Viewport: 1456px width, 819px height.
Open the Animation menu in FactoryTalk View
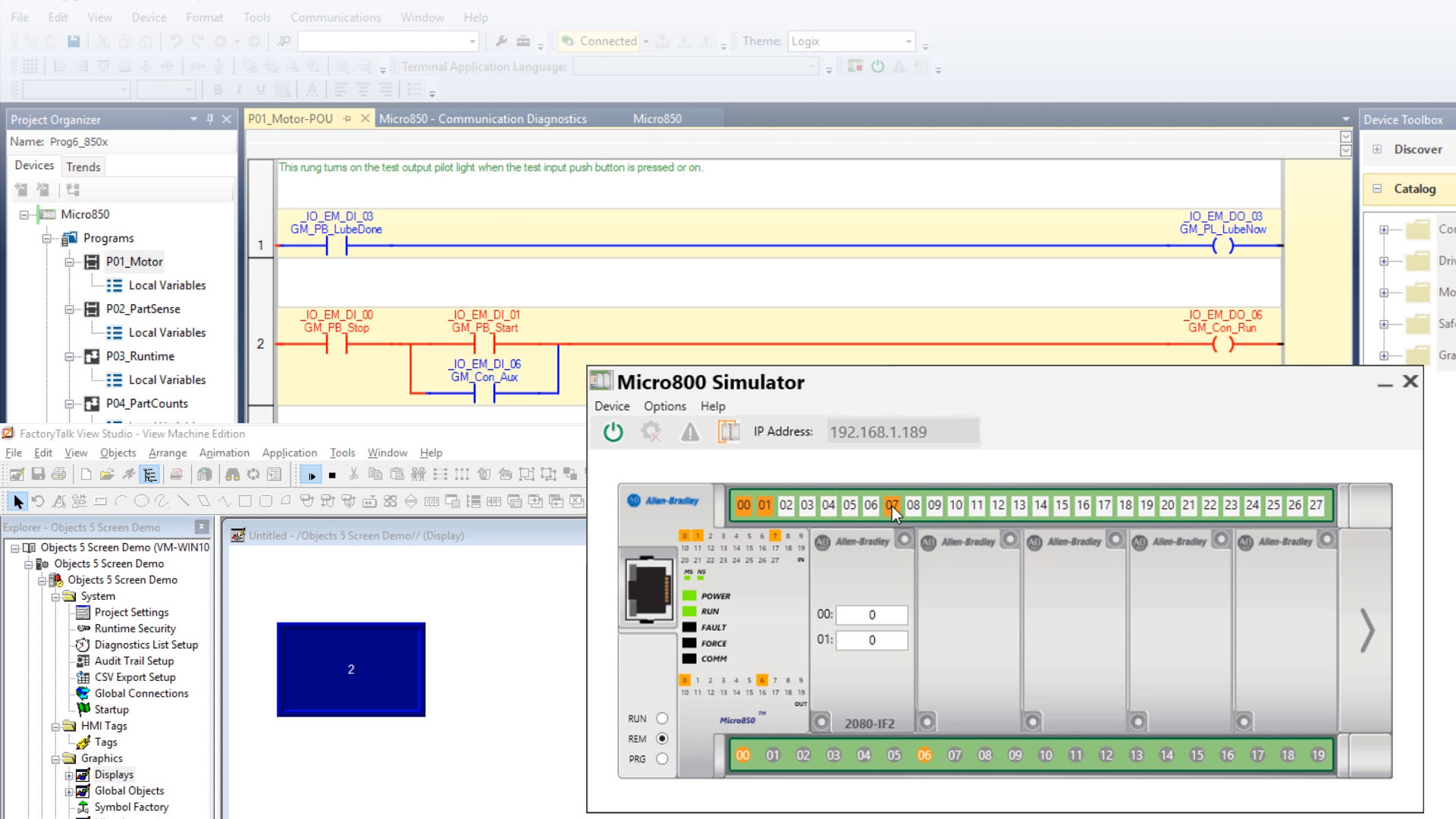(x=224, y=453)
